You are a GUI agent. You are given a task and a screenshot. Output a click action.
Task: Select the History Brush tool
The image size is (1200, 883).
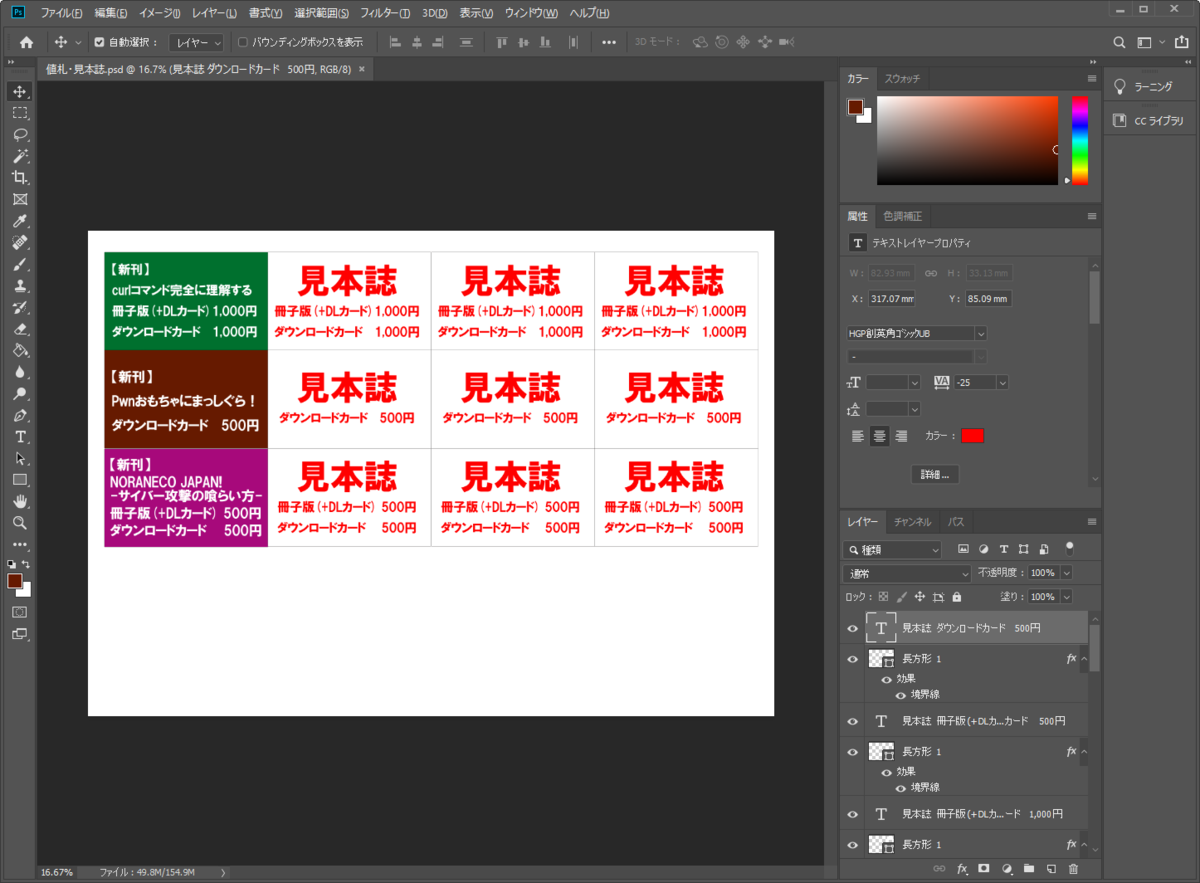pyautogui.click(x=20, y=307)
